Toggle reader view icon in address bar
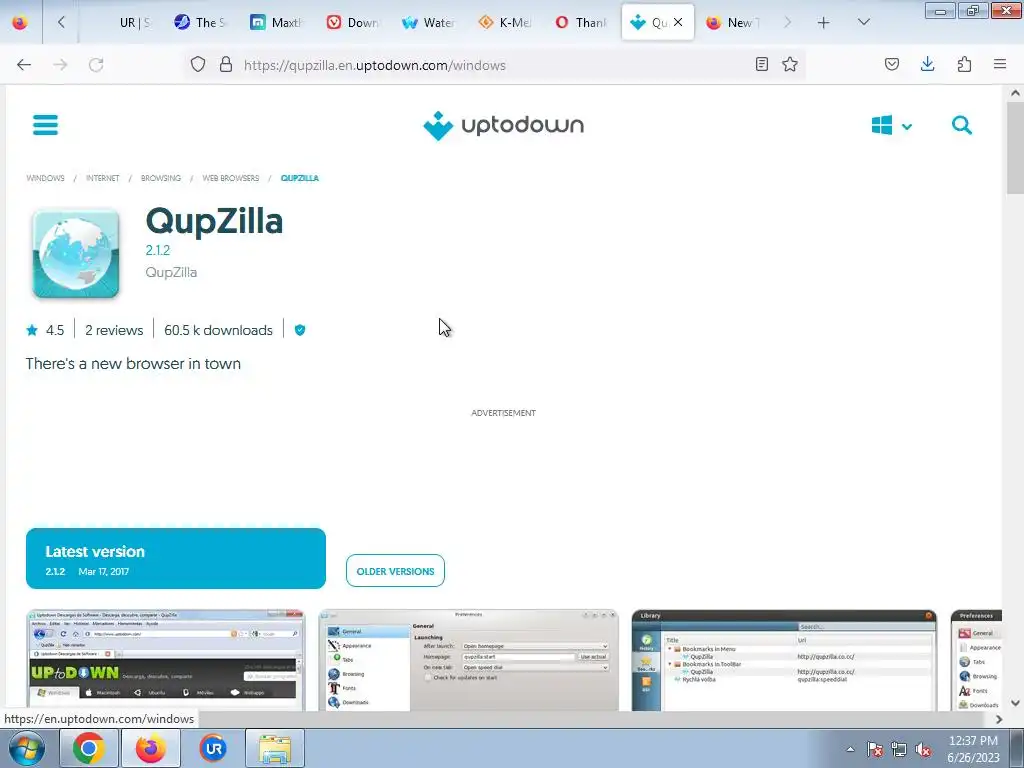Viewport: 1024px width, 768px height. (761, 65)
